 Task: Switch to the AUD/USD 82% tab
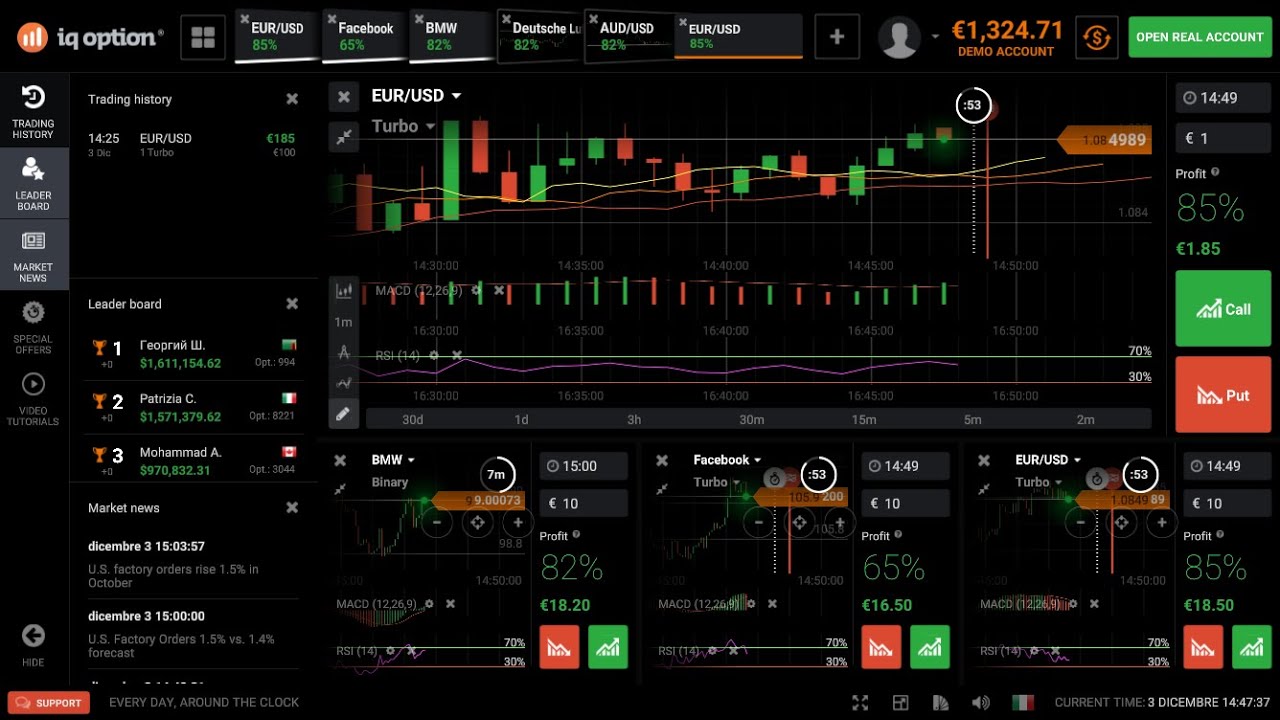coord(626,36)
